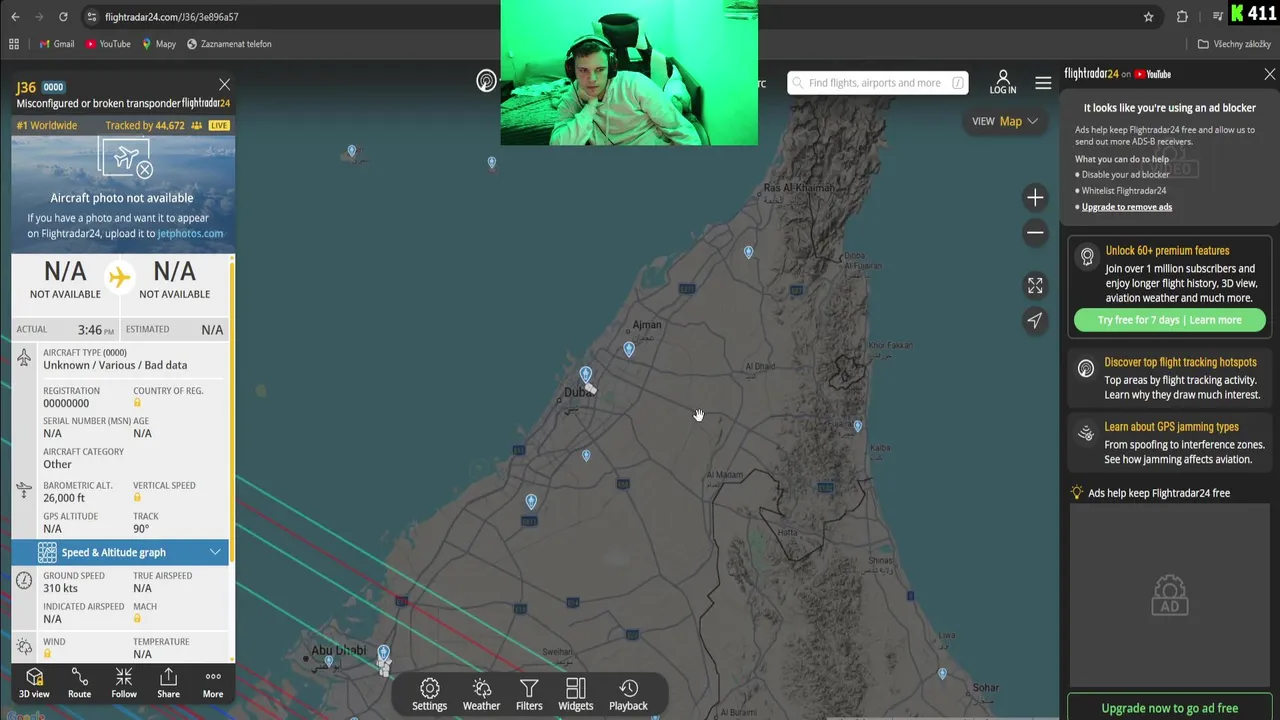Close the ad blocker notice panel
This screenshot has height=720, width=1280.
[1270, 74]
